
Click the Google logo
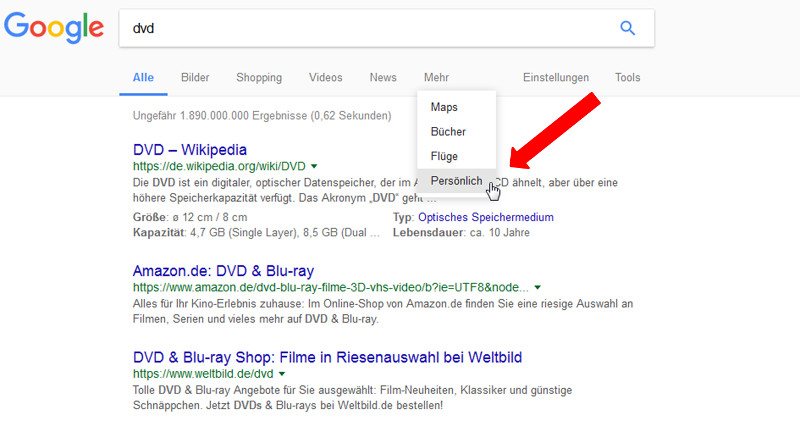point(54,28)
